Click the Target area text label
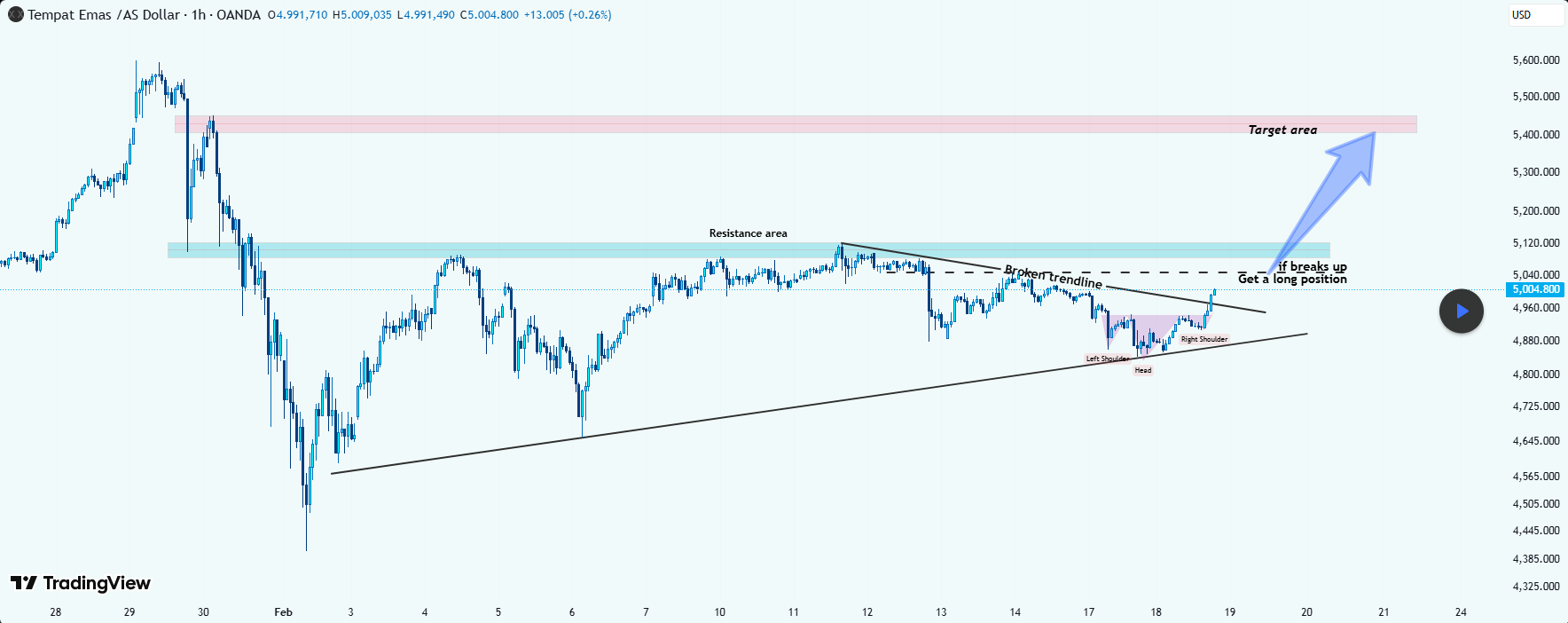 click(x=1282, y=130)
